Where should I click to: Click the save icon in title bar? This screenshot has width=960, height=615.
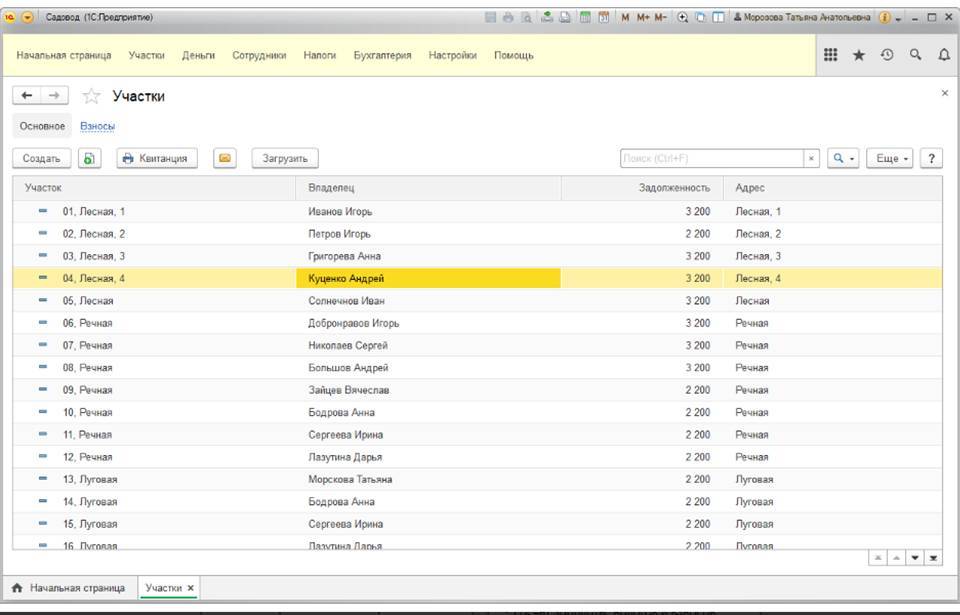490,18
